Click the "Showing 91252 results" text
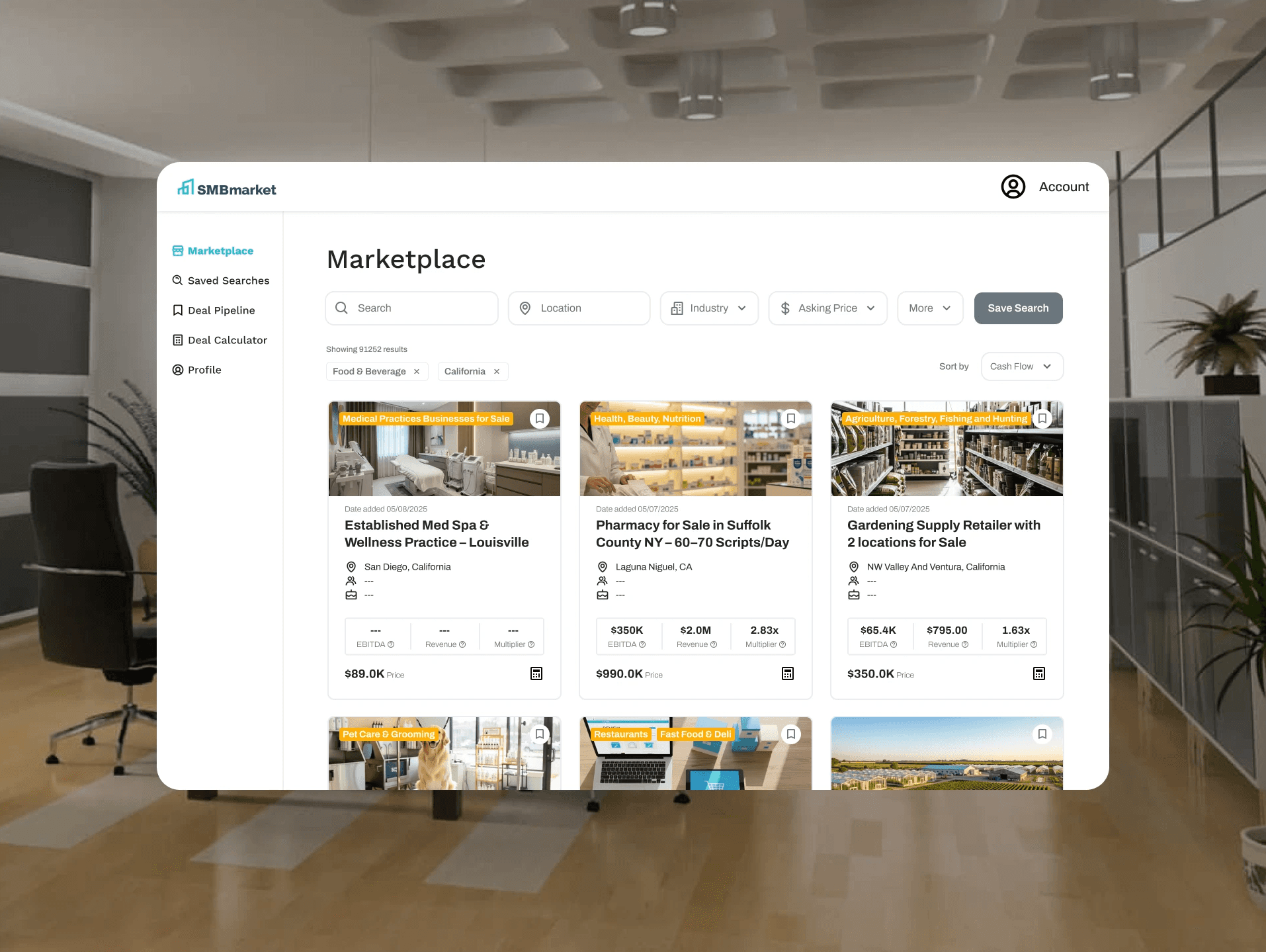The height and width of the screenshot is (952, 1266). pyautogui.click(x=366, y=349)
